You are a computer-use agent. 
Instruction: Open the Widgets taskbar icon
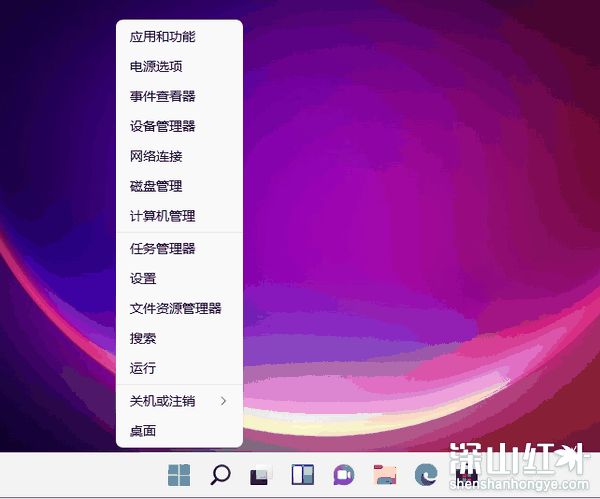coord(303,475)
